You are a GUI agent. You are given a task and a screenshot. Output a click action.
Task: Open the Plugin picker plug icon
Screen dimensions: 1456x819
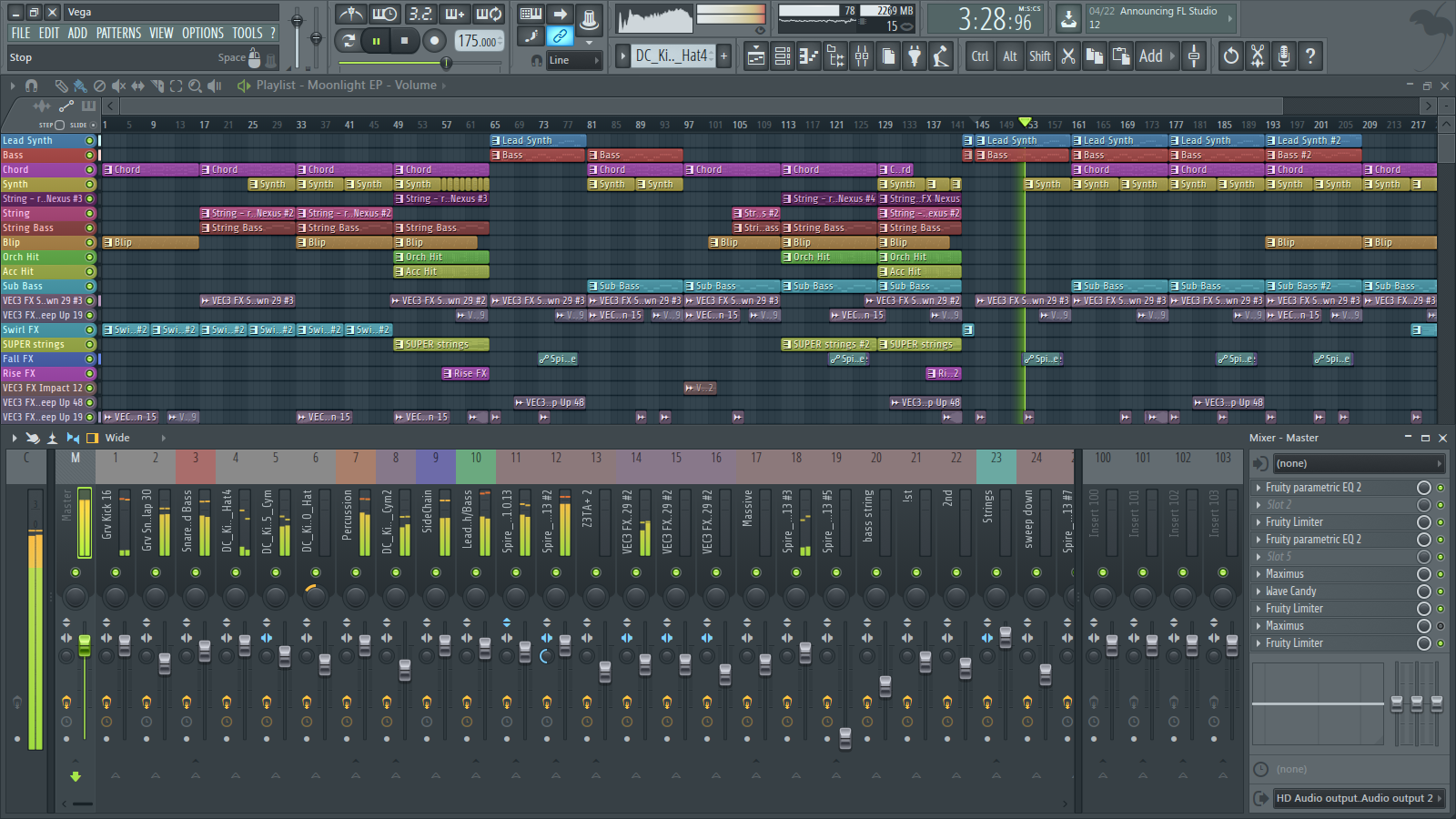[915, 56]
